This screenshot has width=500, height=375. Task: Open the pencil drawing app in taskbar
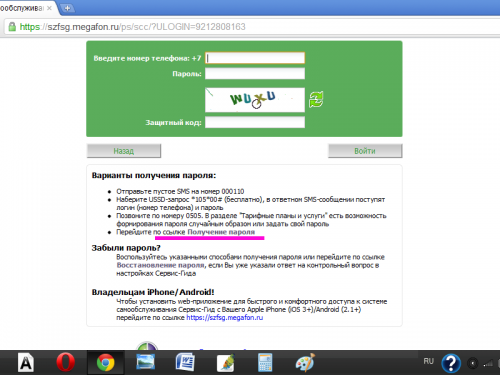[x=226, y=363]
